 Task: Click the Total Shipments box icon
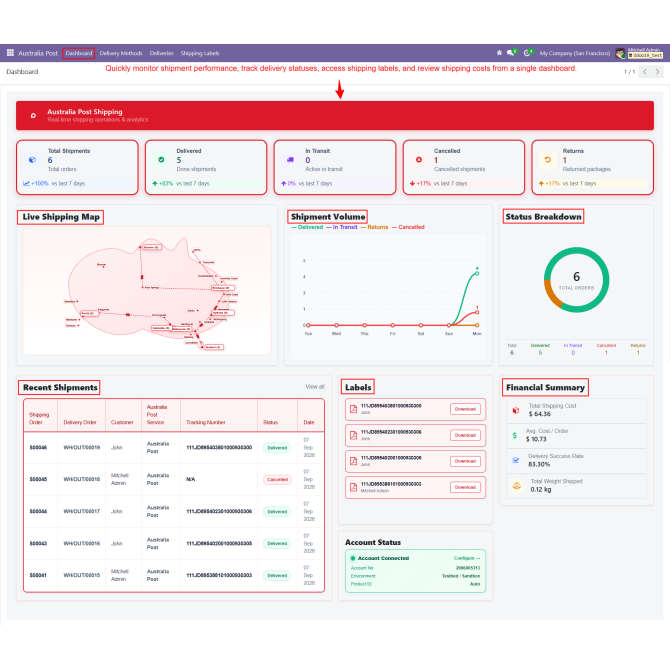pyautogui.click(x=32, y=160)
